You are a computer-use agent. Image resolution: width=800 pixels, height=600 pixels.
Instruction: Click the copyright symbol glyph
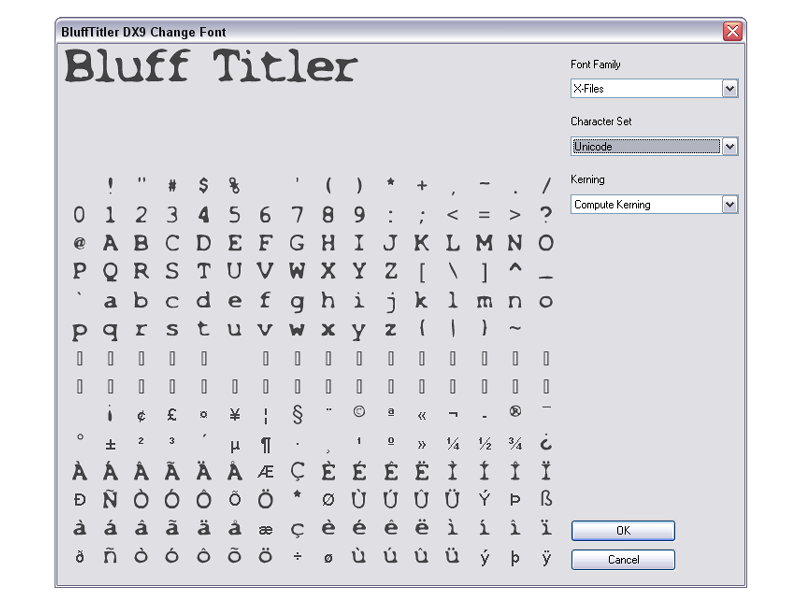coord(359,411)
